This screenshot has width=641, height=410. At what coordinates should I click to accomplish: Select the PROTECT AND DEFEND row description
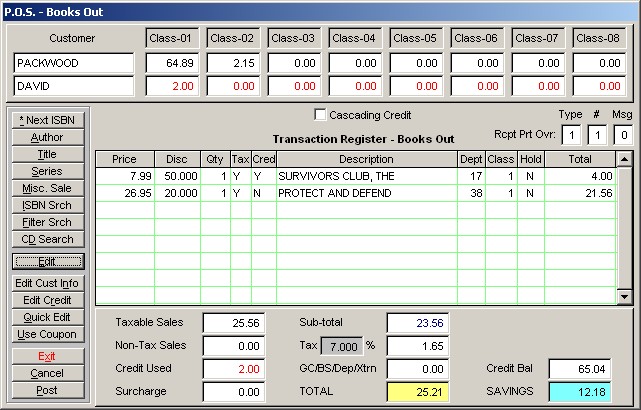pos(367,193)
